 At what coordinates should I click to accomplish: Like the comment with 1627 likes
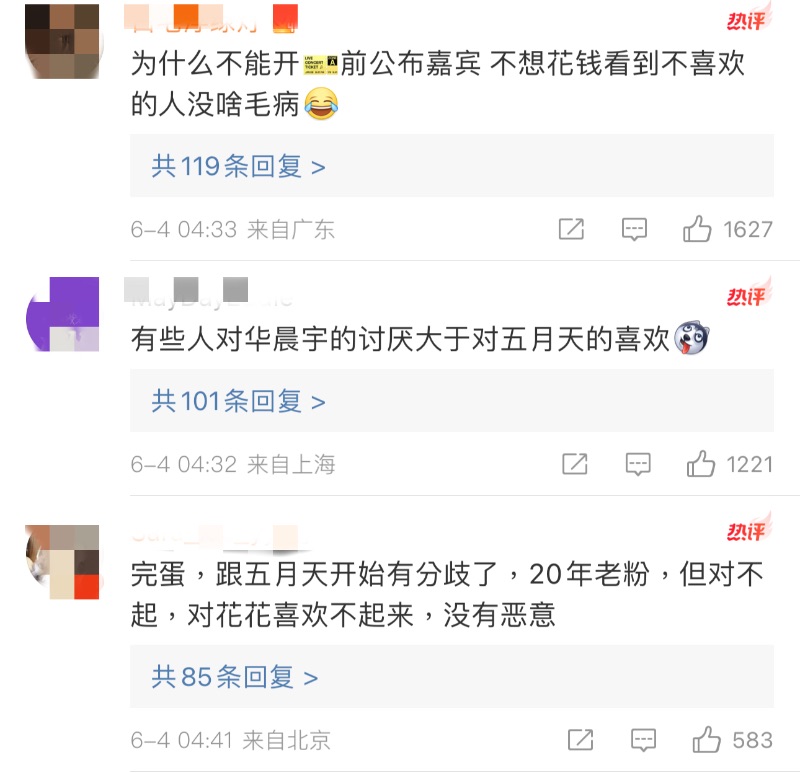[697, 229]
